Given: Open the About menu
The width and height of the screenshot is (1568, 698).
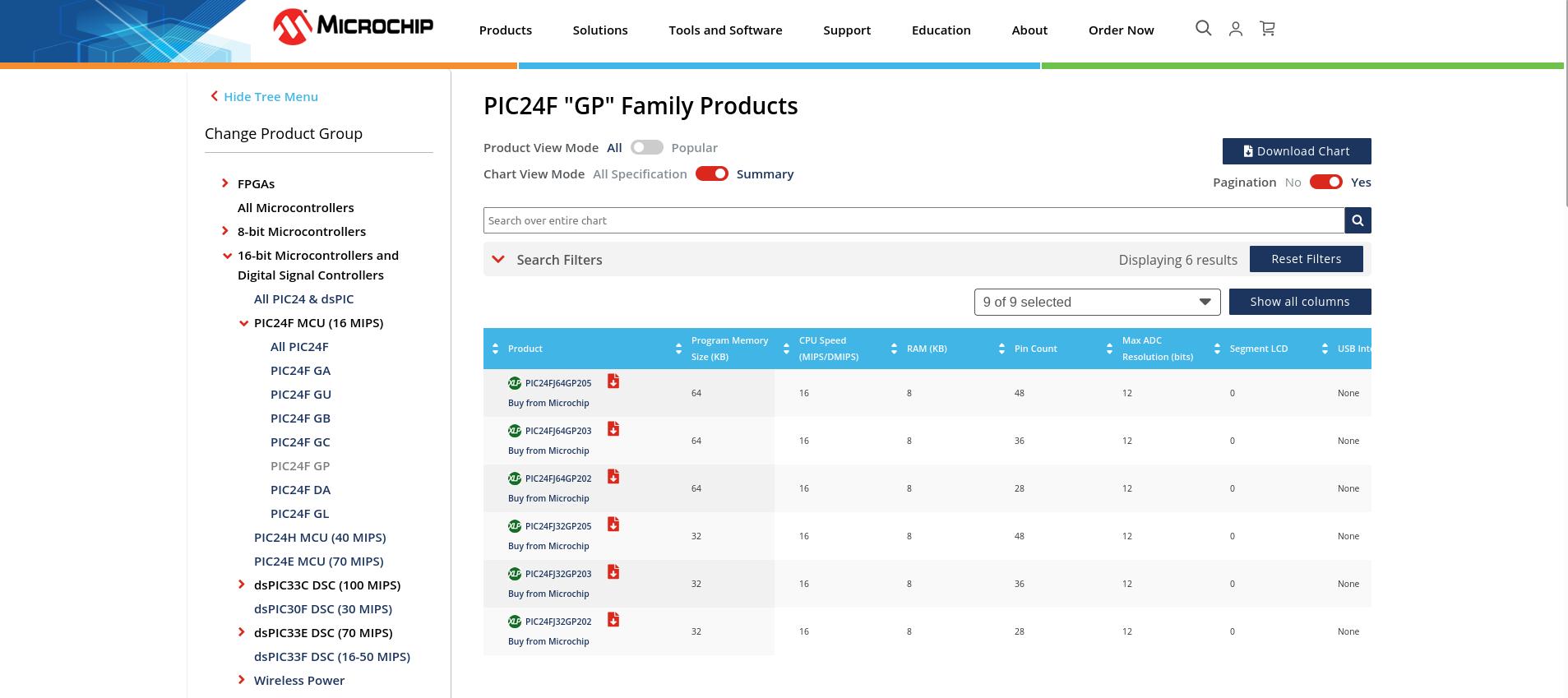Looking at the screenshot, I should pyautogui.click(x=1029, y=30).
